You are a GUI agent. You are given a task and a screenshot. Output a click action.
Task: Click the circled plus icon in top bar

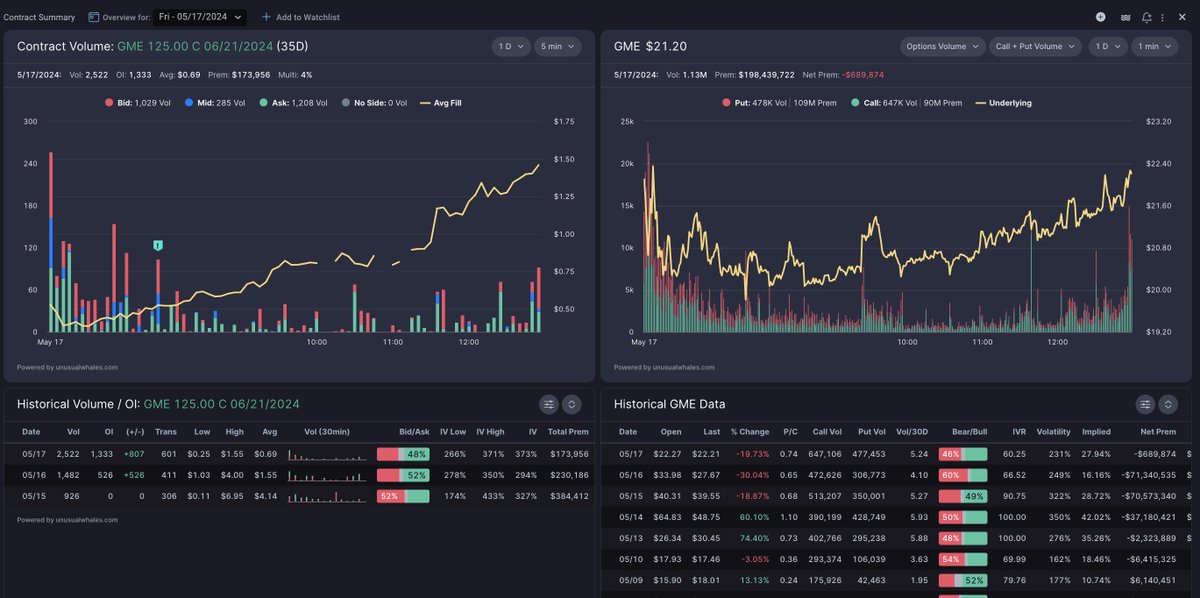(1100, 17)
